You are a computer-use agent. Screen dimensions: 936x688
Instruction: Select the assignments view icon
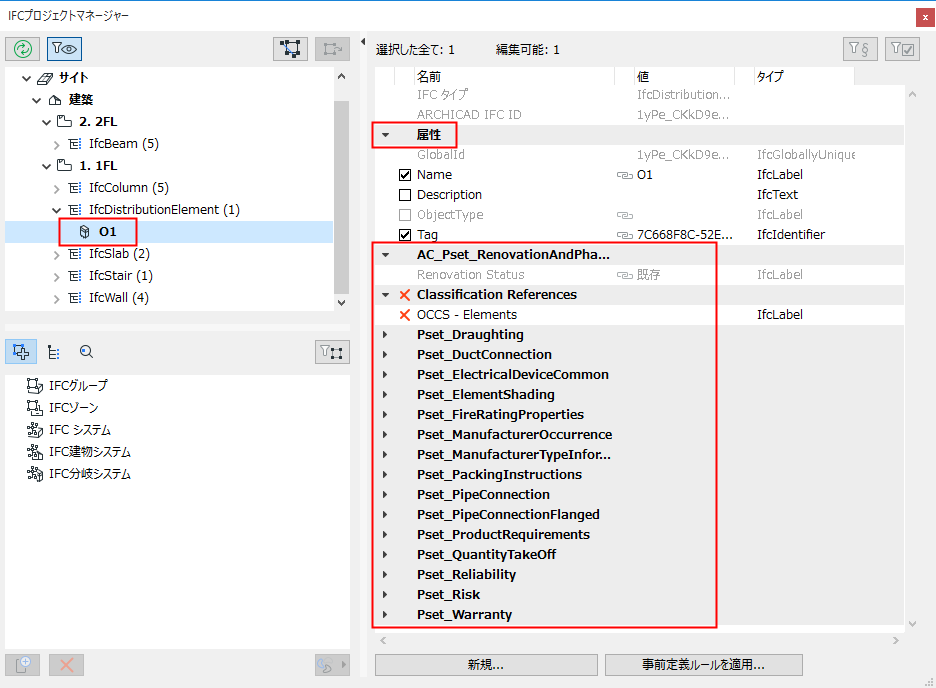tap(21, 352)
